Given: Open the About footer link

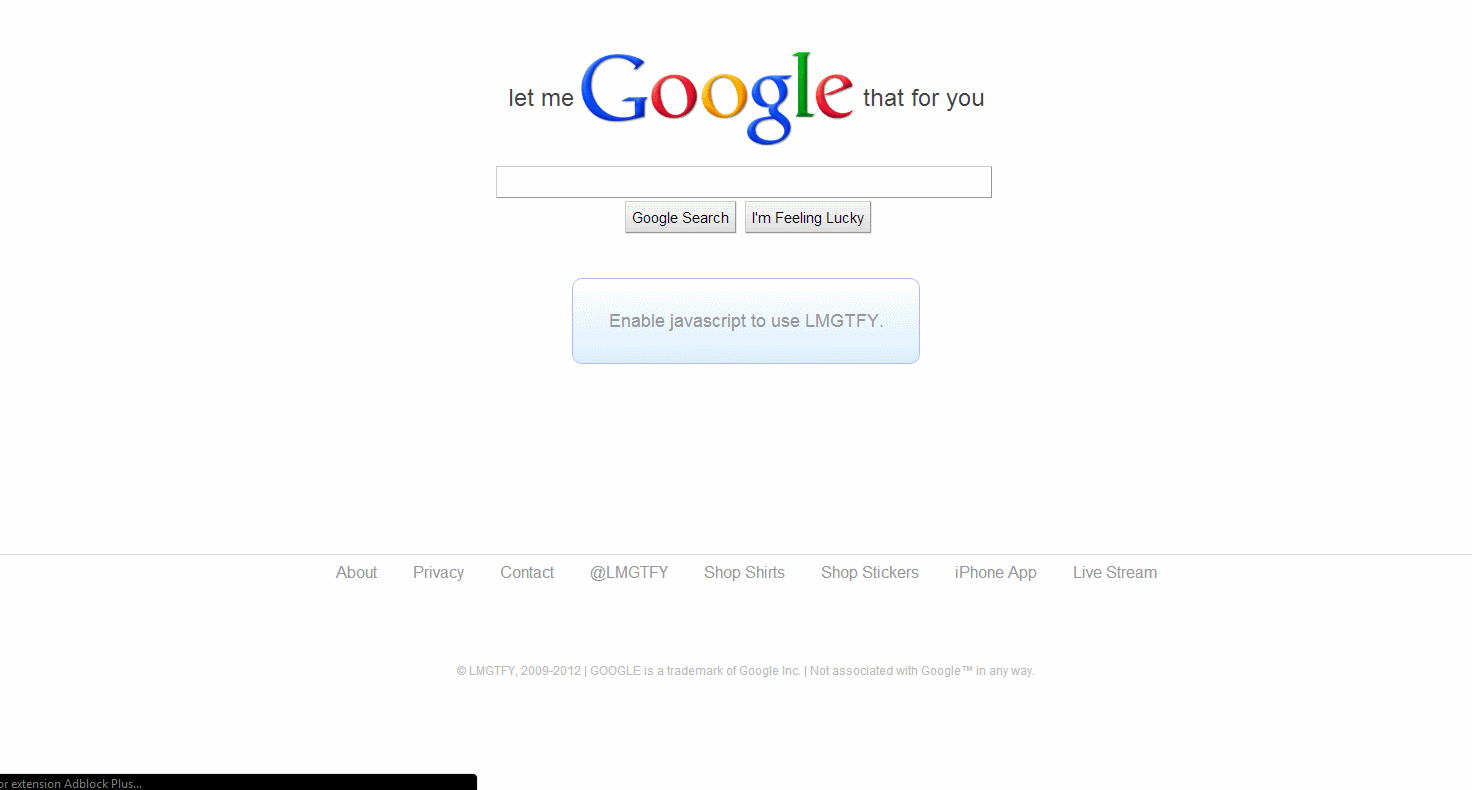Looking at the screenshot, I should click(356, 572).
